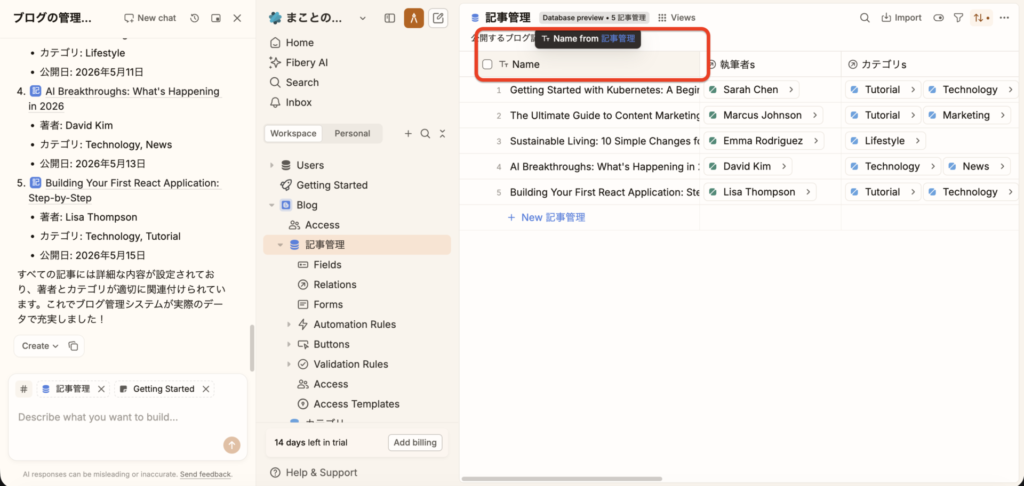Switch to the Personal tab

pyautogui.click(x=352, y=133)
